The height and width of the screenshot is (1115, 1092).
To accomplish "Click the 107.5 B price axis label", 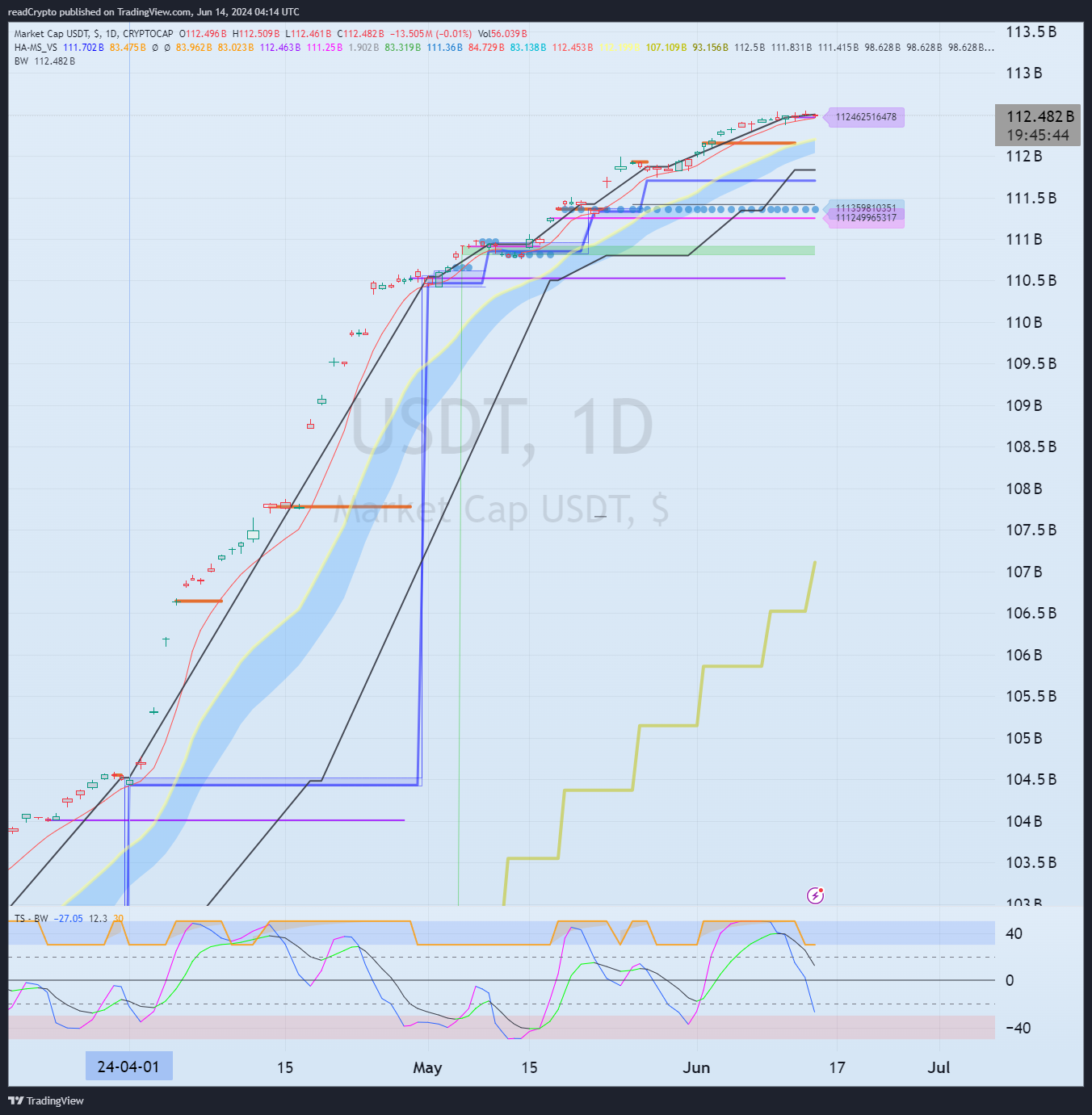I will pos(1031,530).
